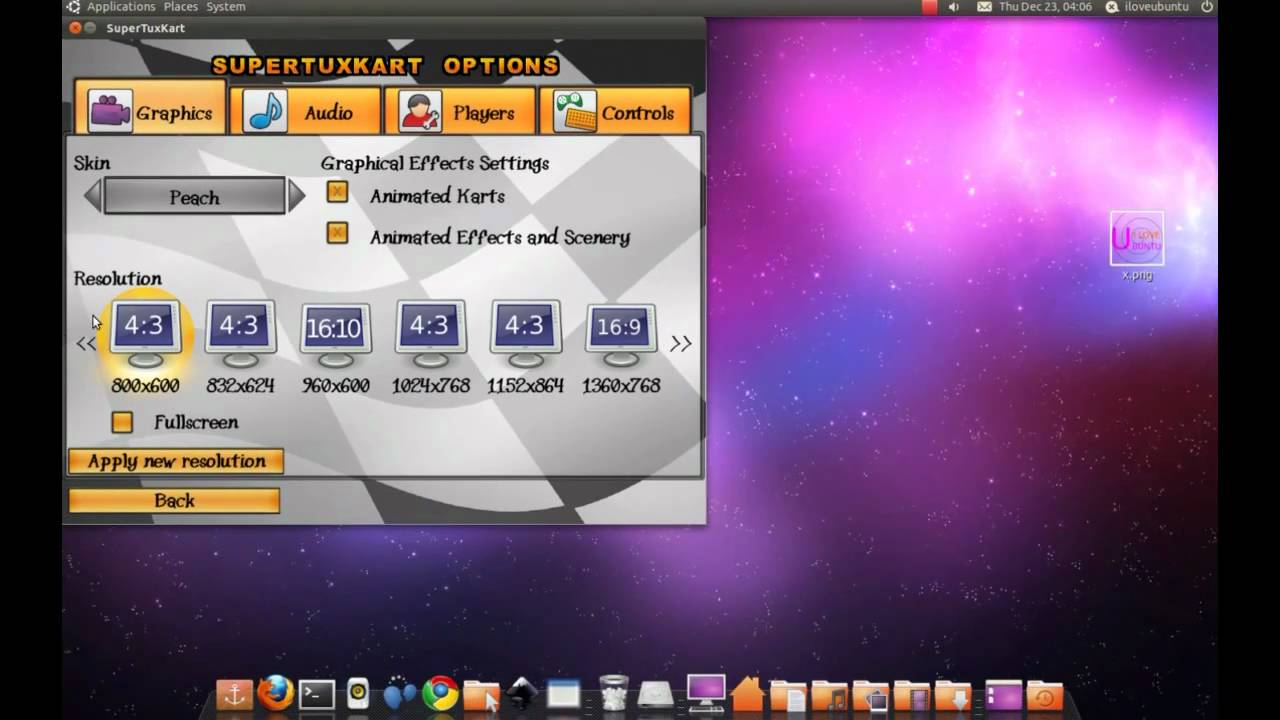Choose the 1152x864 resolution monitor icon
The image size is (1280, 720).
tap(525, 334)
